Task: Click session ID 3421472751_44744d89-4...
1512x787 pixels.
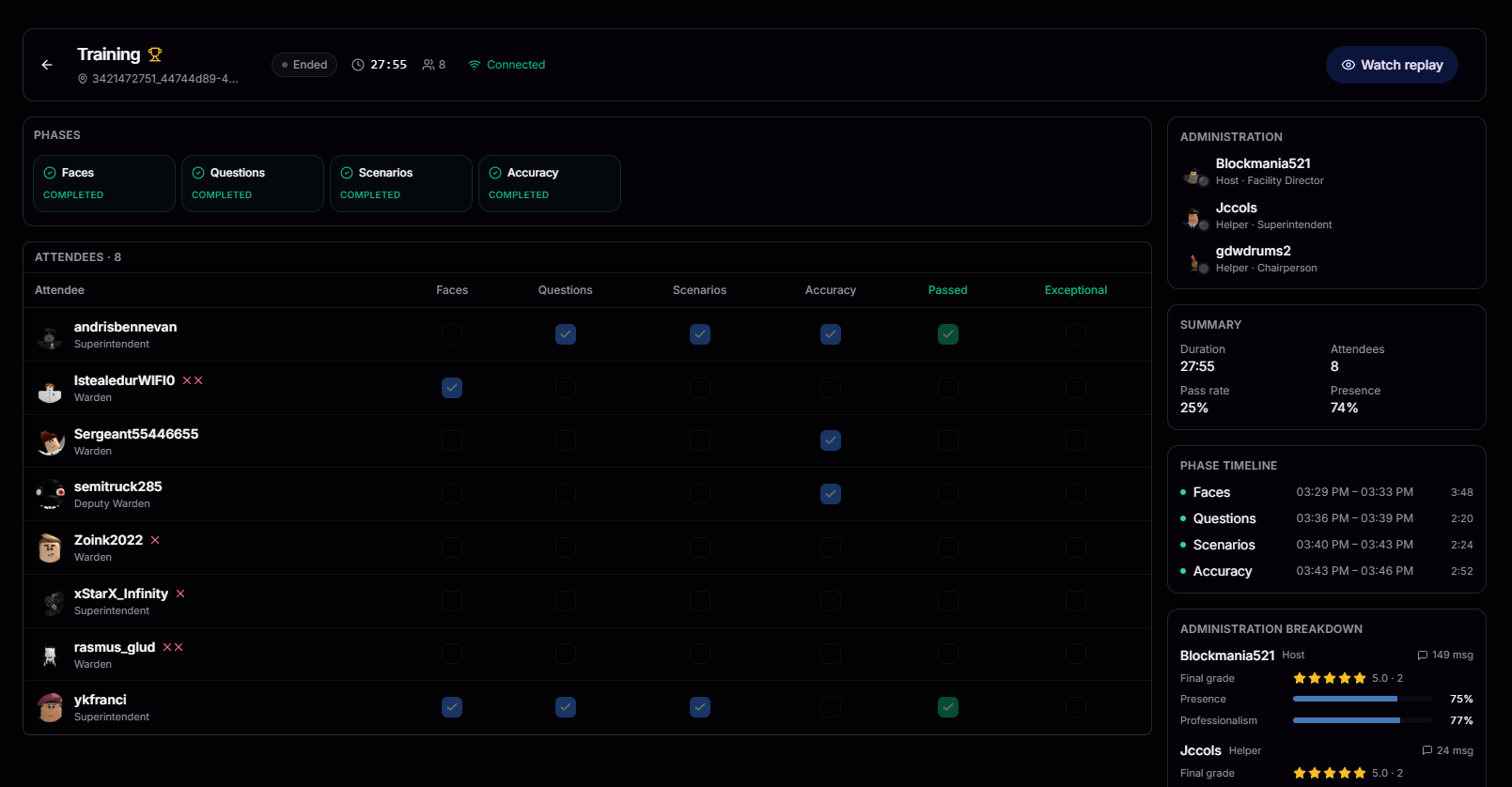Action: point(165,79)
